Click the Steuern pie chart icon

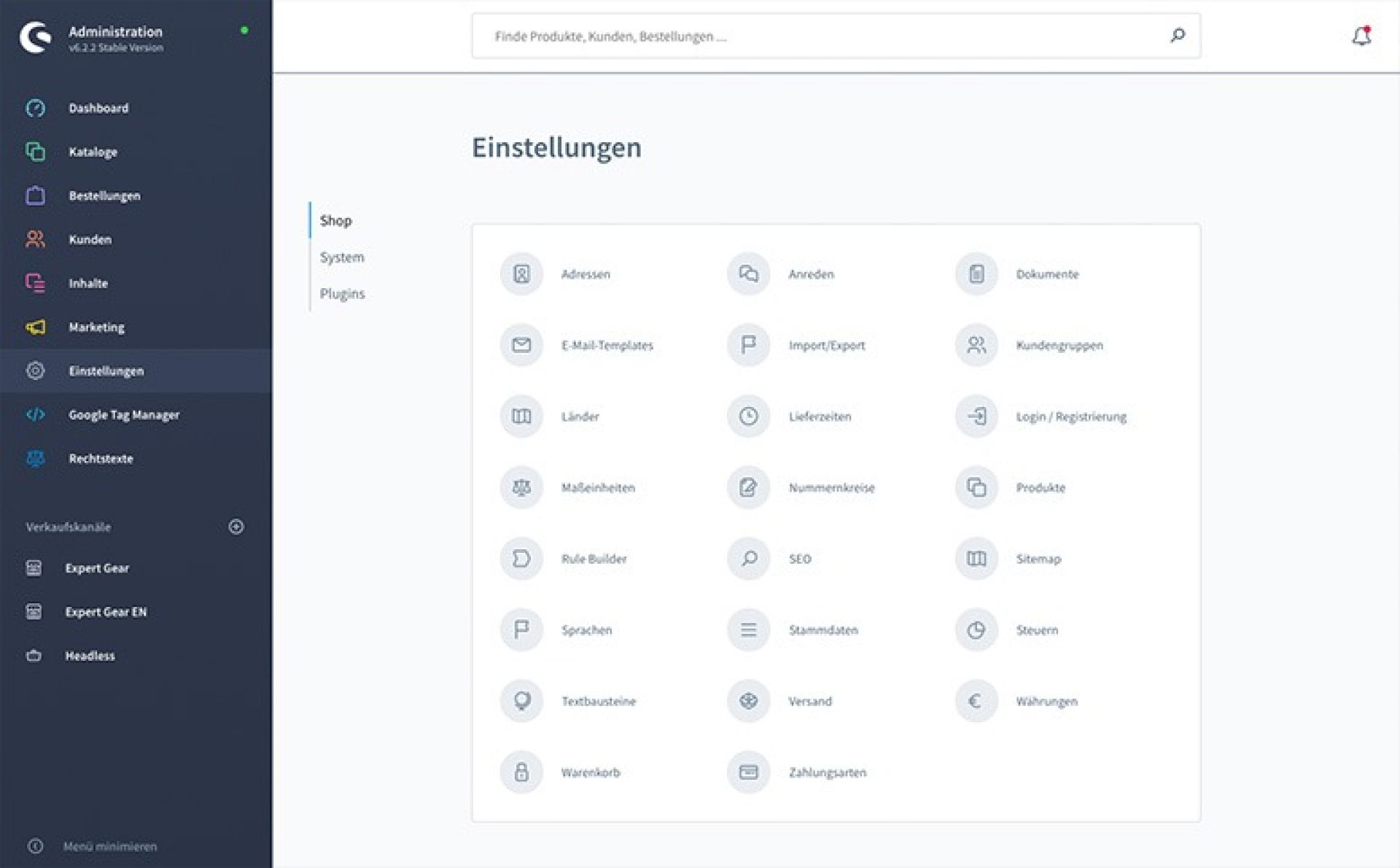point(976,629)
